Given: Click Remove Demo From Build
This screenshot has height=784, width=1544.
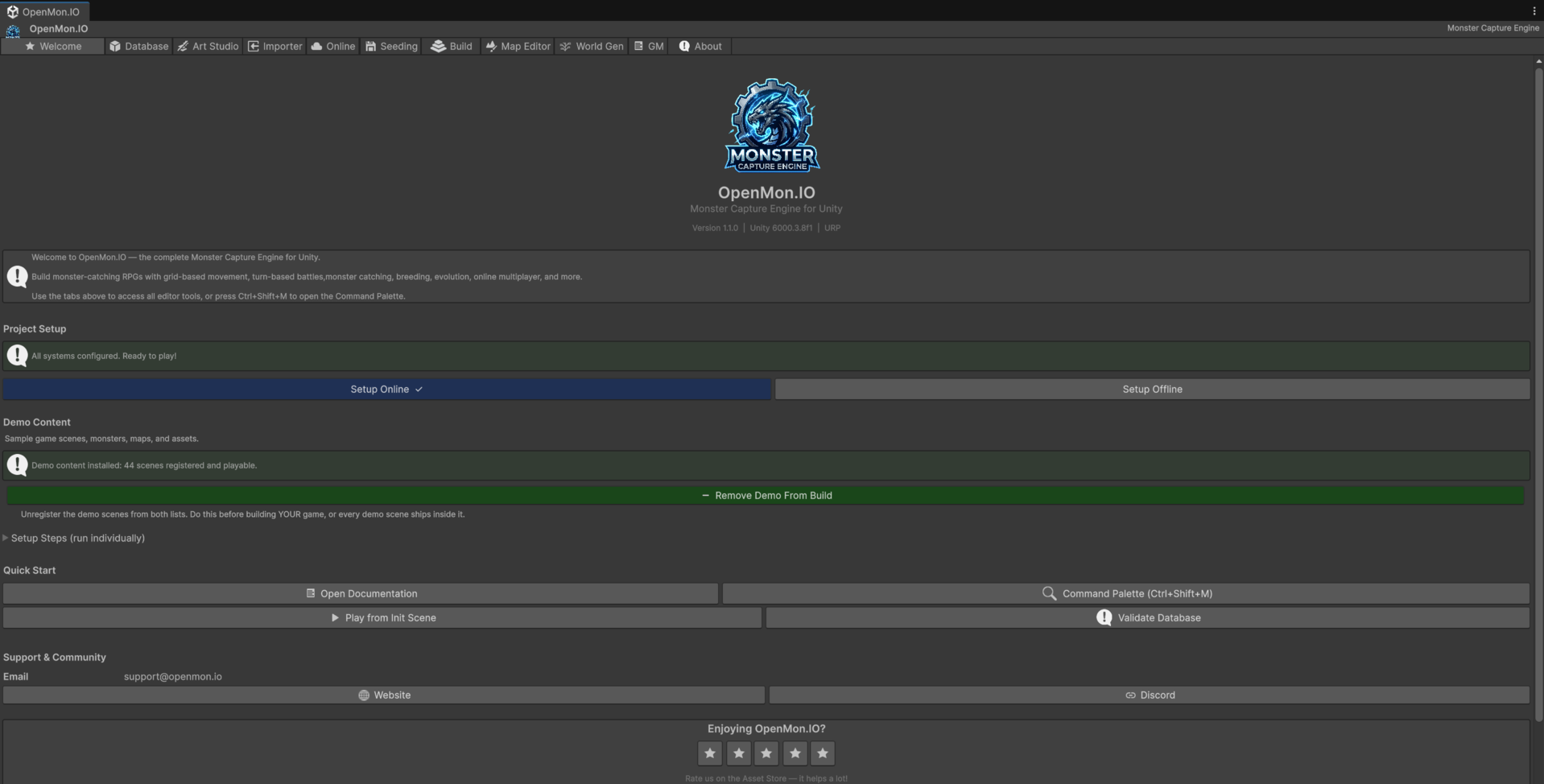Looking at the screenshot, I should coord(766,496).
